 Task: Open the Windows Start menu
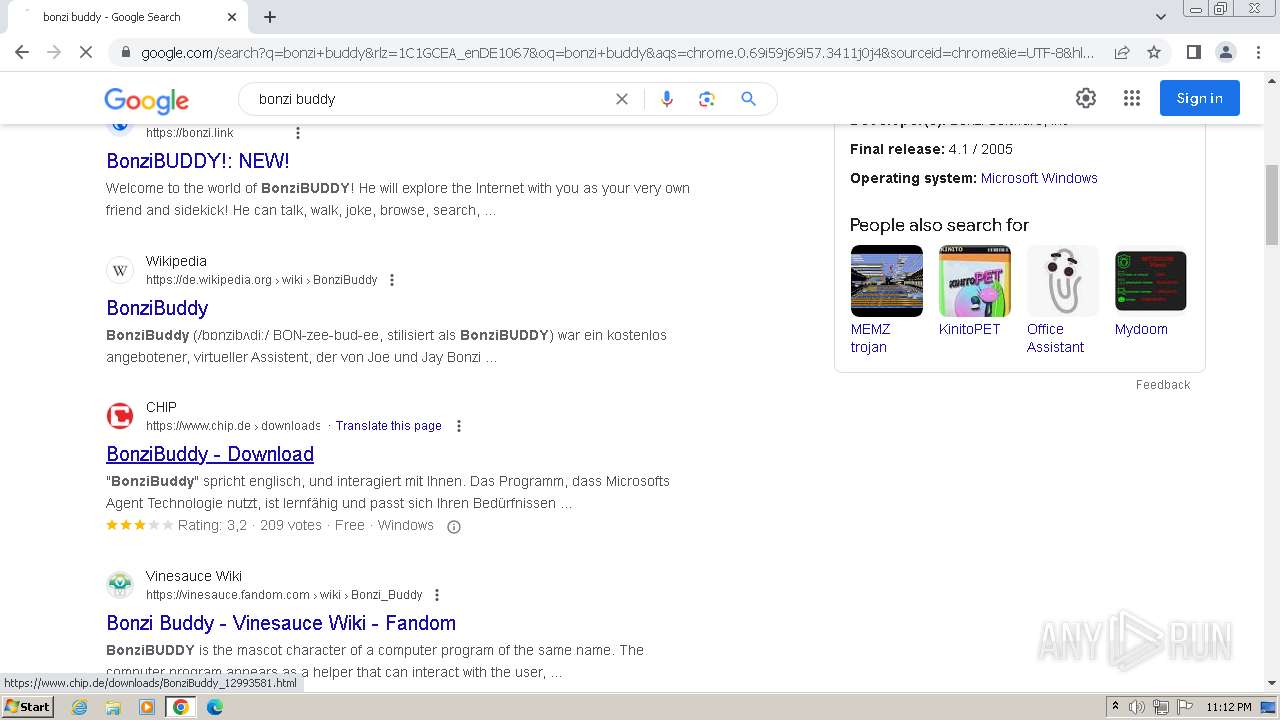click(28, 707)
